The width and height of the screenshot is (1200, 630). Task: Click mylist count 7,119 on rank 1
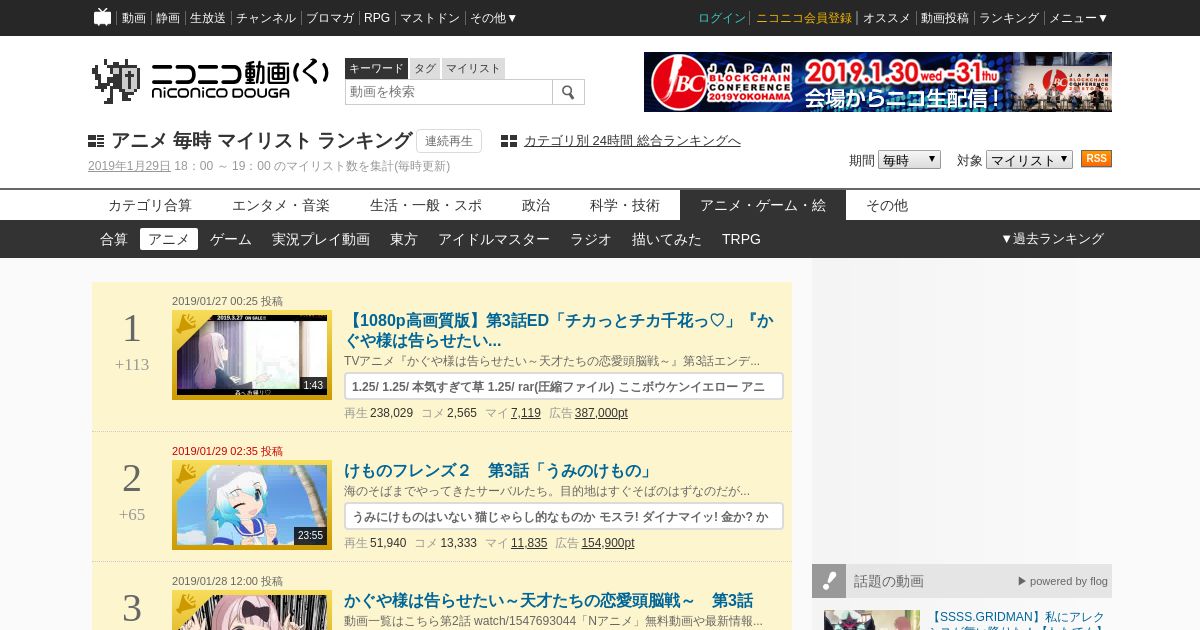pyautogui.click(x=526, y=413)
